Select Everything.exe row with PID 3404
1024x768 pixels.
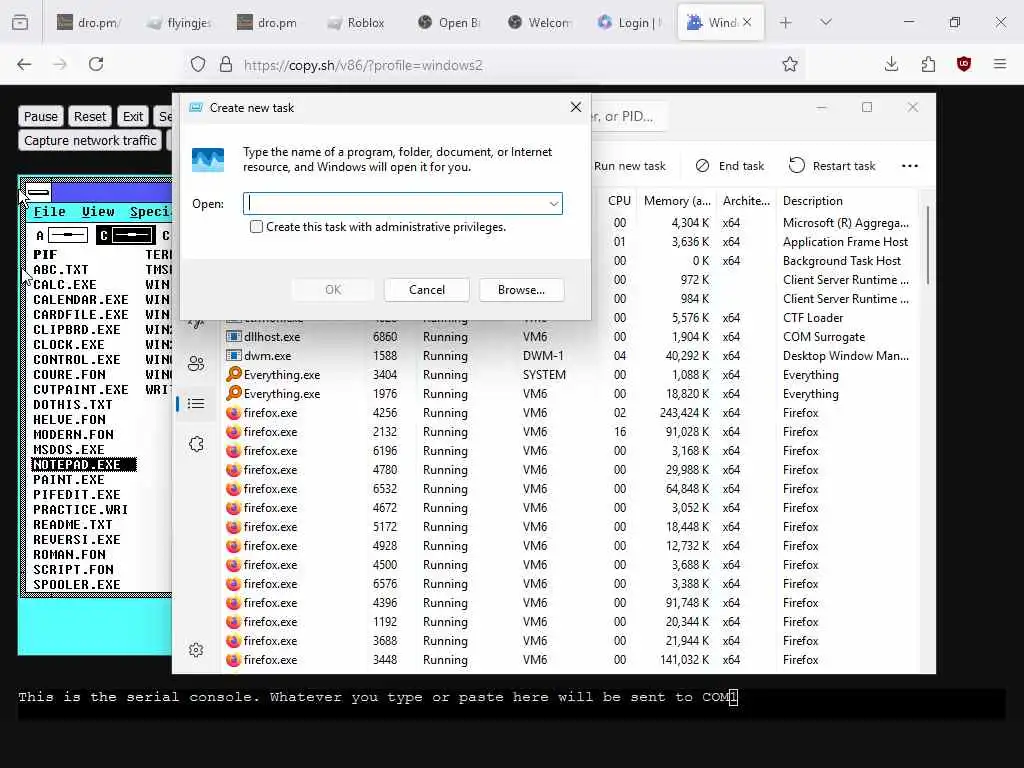(568, 375)
